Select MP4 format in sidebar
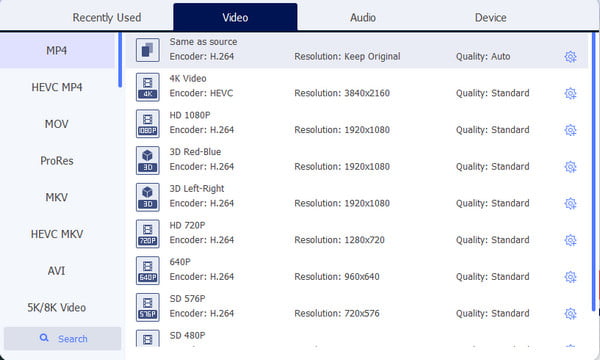This screenshot has height=360, width=600. (x=57, y=50)
